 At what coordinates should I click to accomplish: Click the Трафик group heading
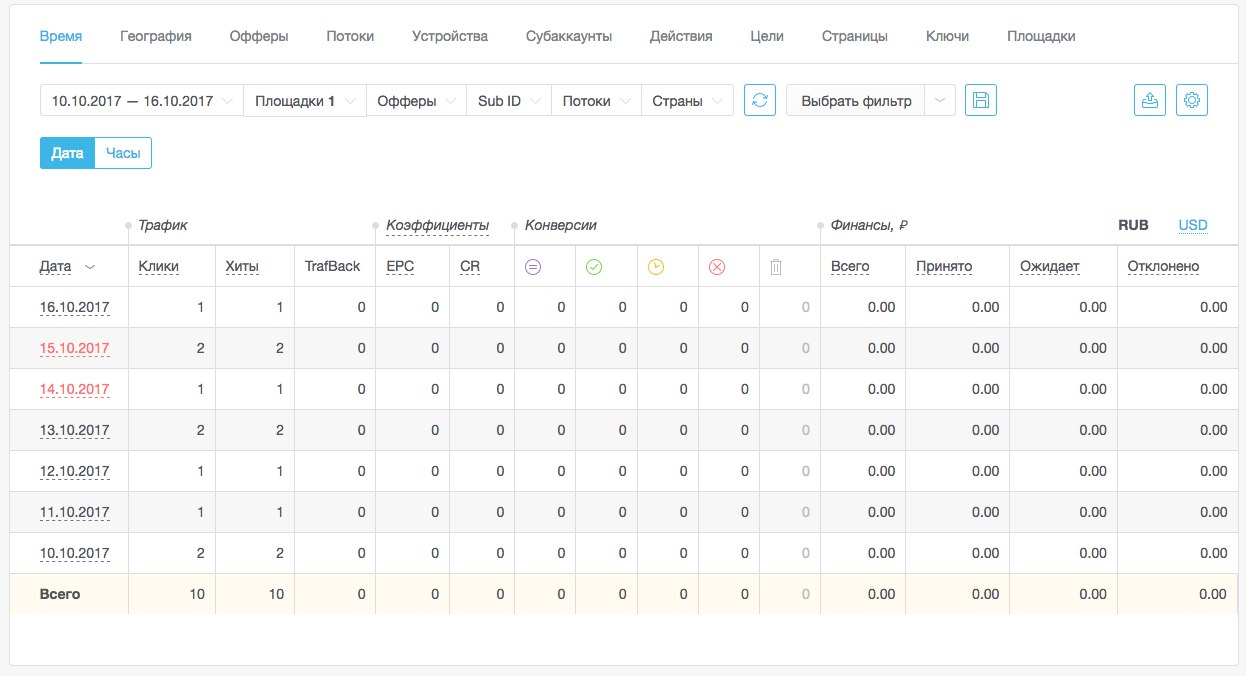click(163, 226)
